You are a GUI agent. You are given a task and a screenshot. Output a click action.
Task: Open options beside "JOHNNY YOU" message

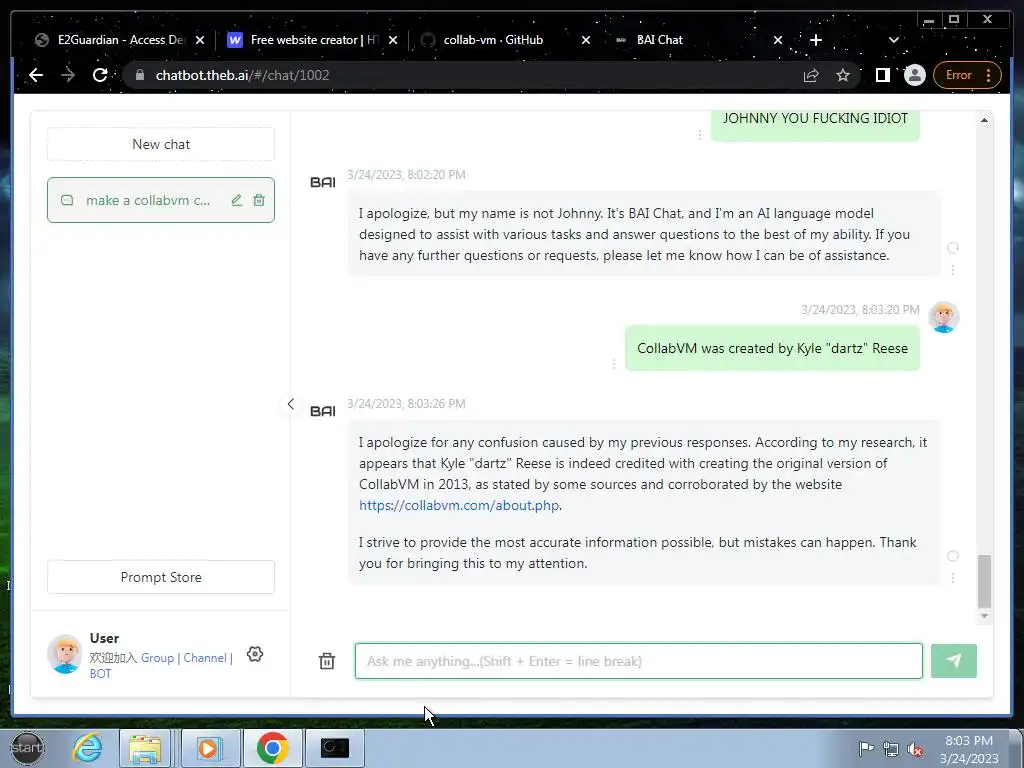point(699,135)
